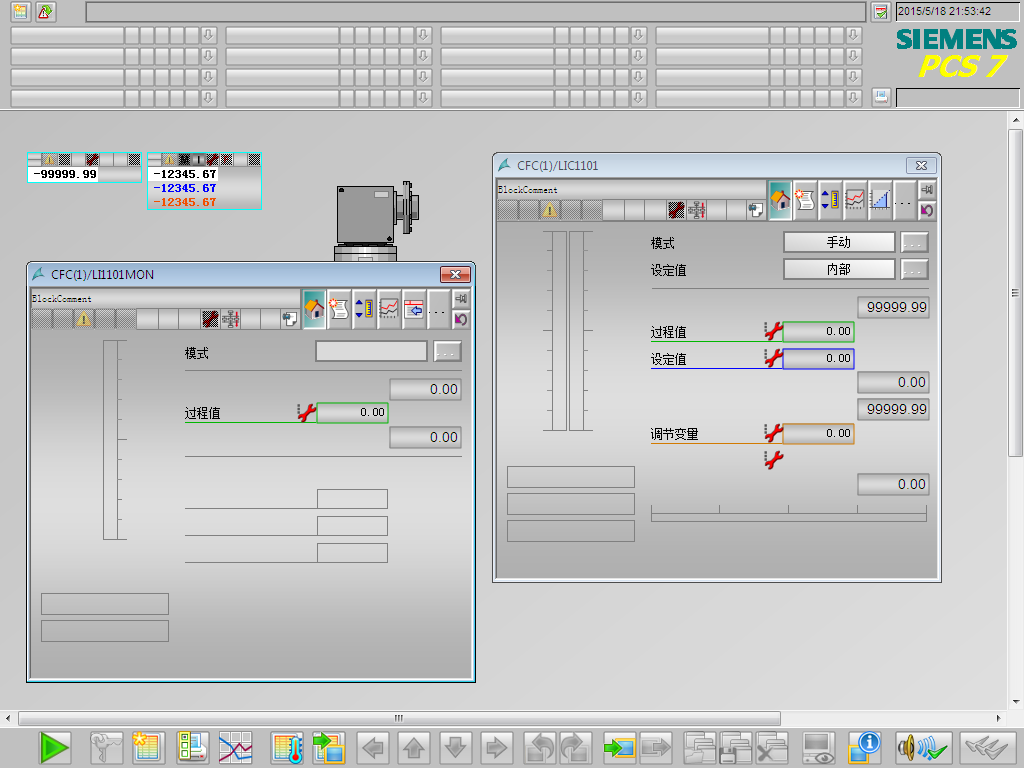Click the table with thermometer icon
The image size is (1024, 768).
pyautogui.click(x=287, y=747)
